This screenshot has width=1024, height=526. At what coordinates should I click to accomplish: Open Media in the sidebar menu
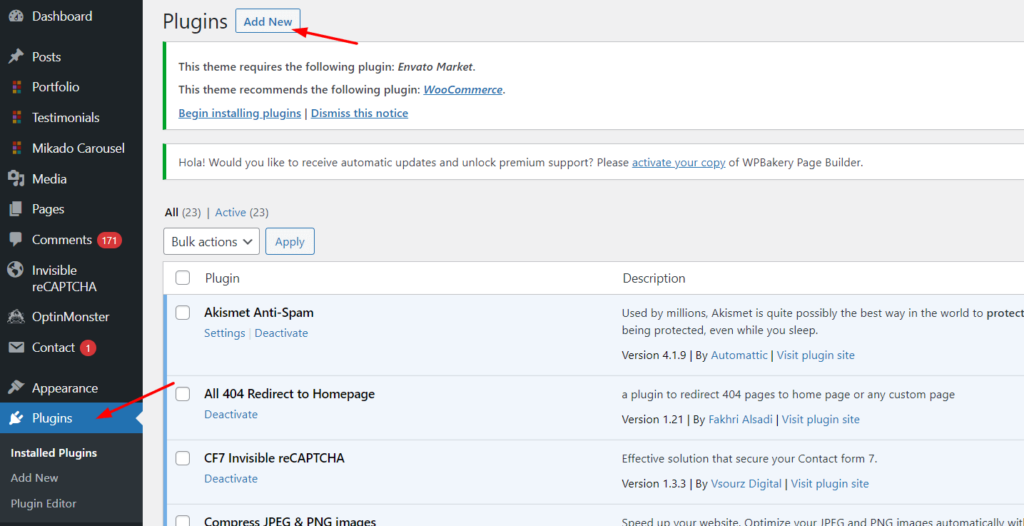pos(50,178)
